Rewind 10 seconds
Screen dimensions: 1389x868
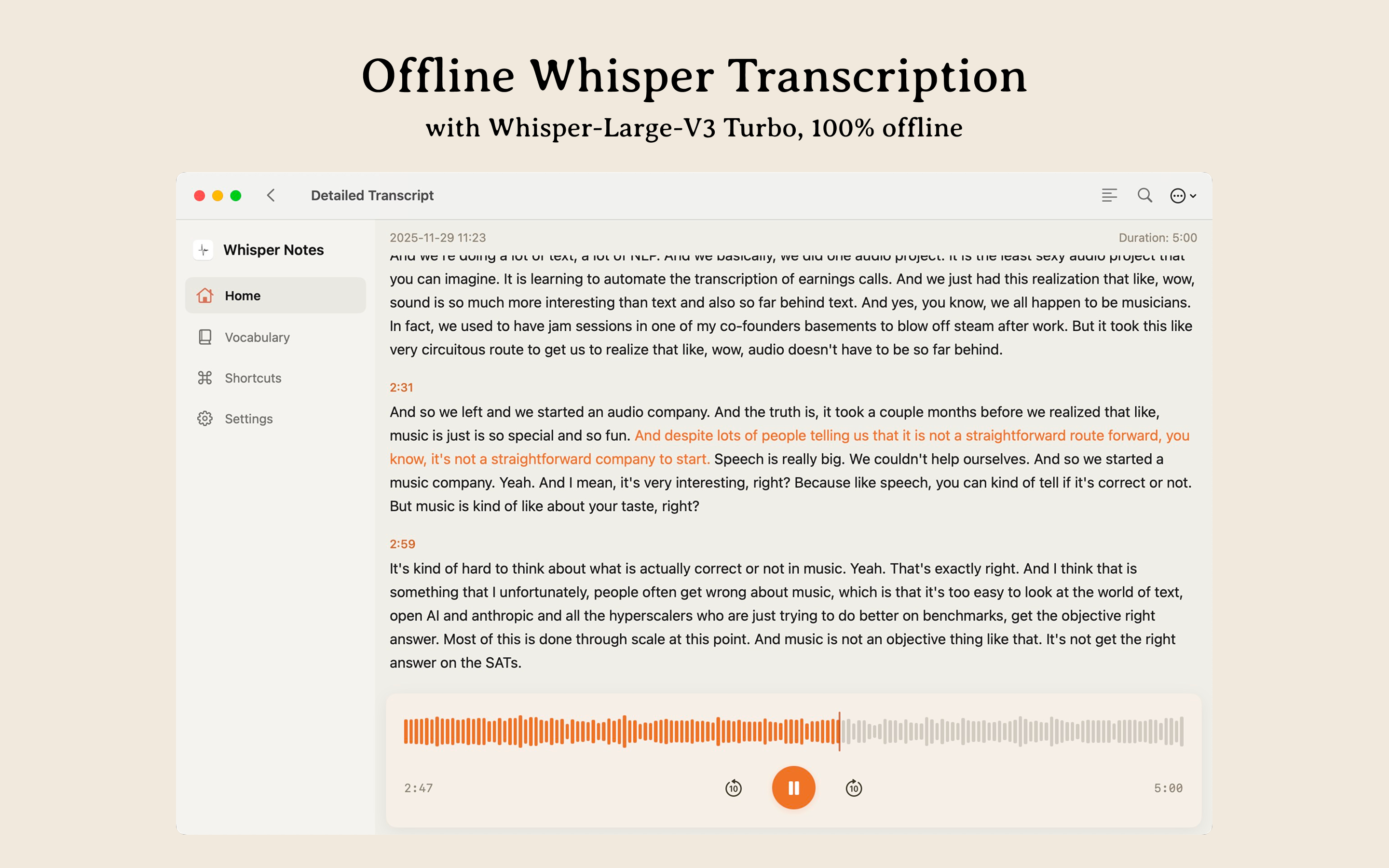pyautogui.click(x=733, y=787)
